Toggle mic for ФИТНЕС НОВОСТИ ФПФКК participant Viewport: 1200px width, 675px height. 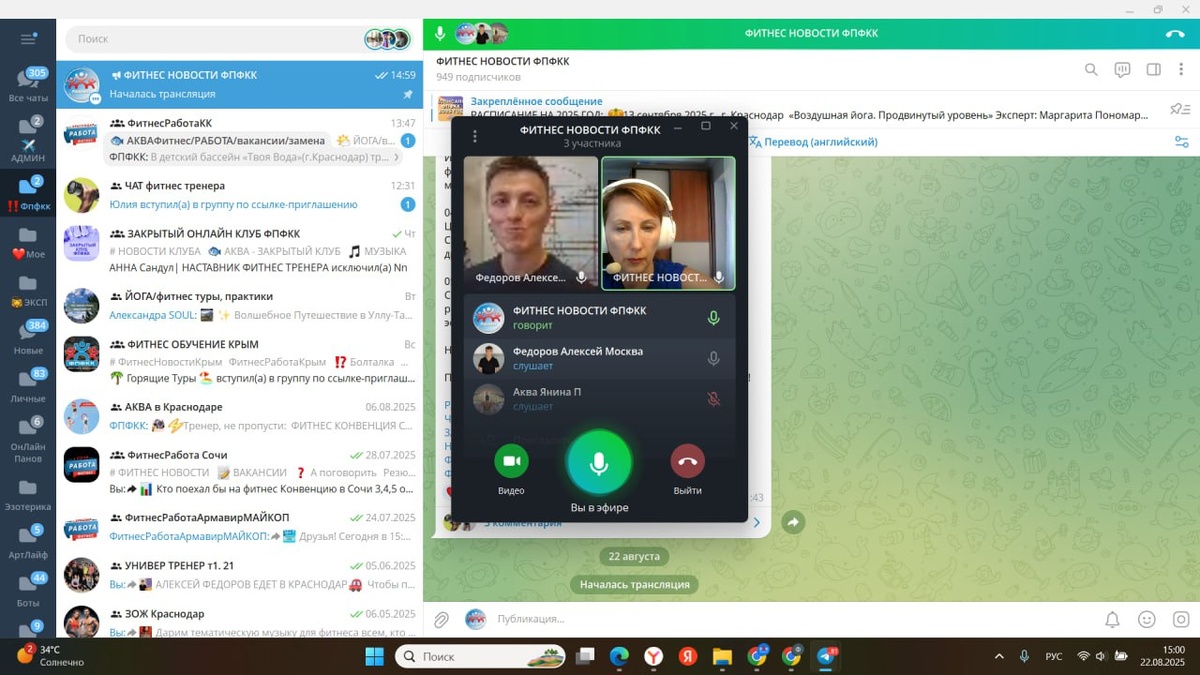[713, 318]
